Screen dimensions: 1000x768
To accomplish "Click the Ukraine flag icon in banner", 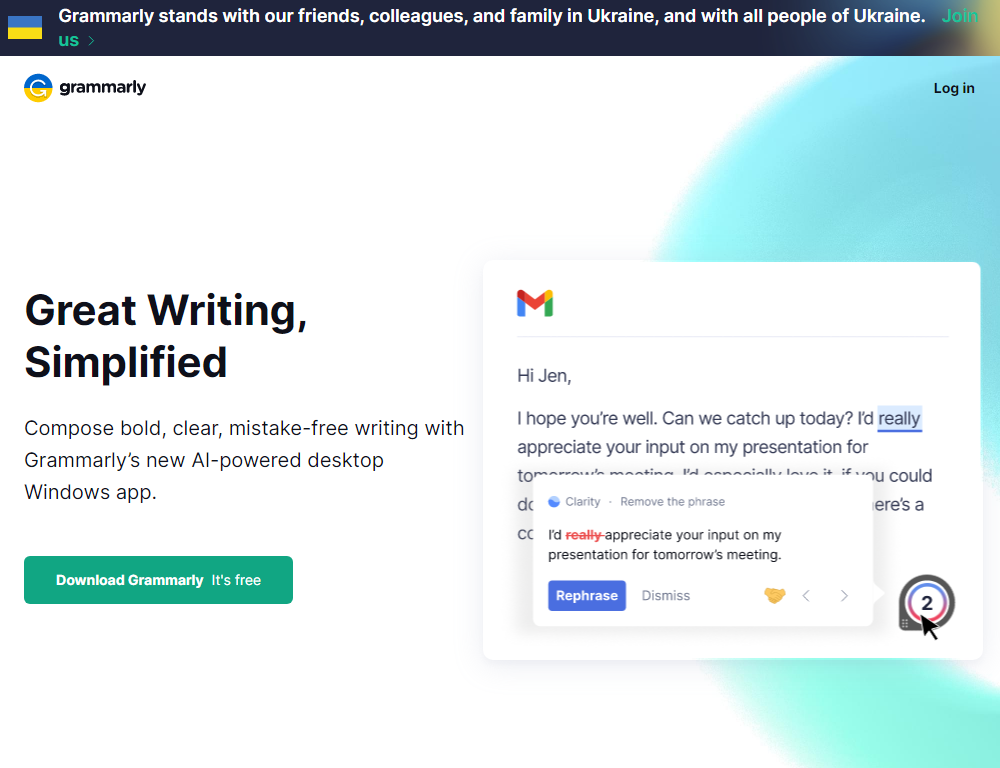I will tap(25, 27).
